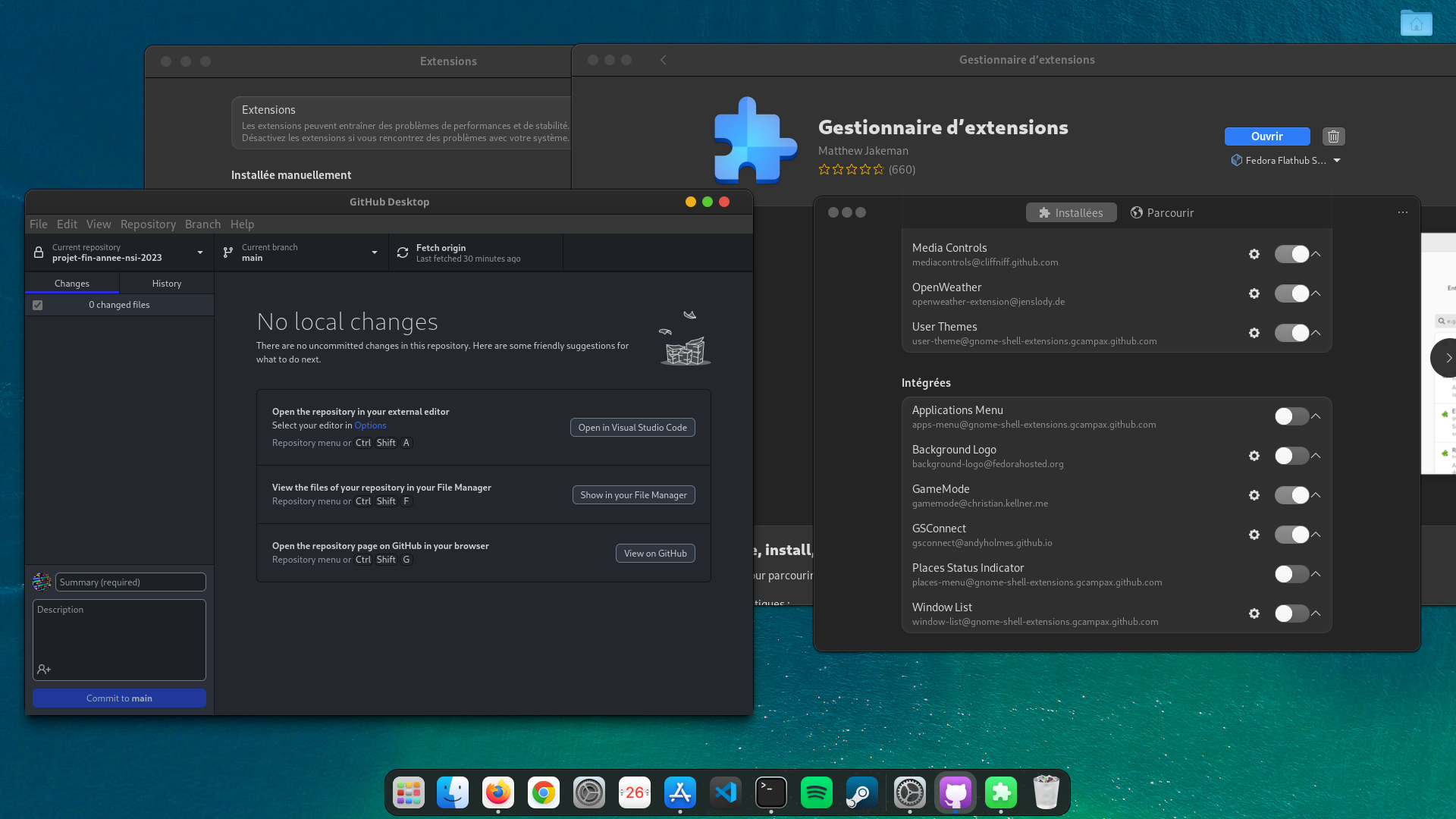The width and height of the screenshot is (1456, 819).
Task: Open Media Controls extension settings gear
Action: point(1254,254)
